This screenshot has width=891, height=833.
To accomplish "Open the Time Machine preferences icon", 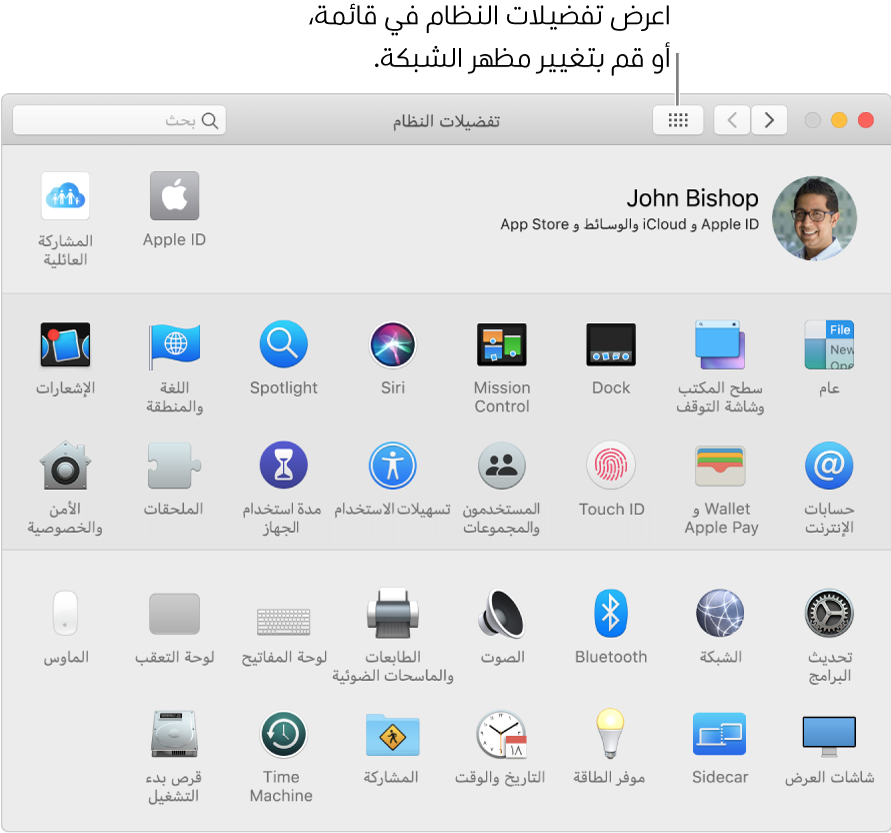I will [x=284, y=734].
